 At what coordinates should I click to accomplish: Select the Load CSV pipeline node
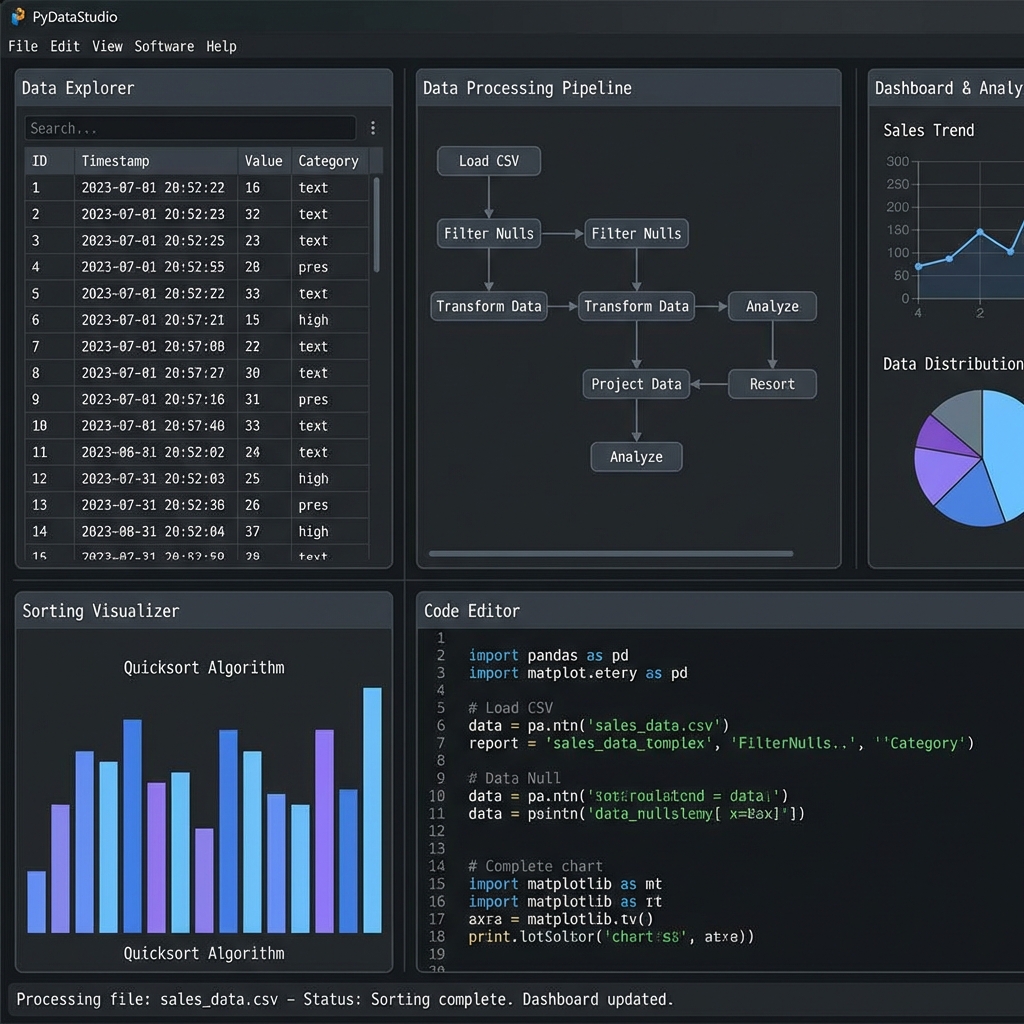click(489, 161)
